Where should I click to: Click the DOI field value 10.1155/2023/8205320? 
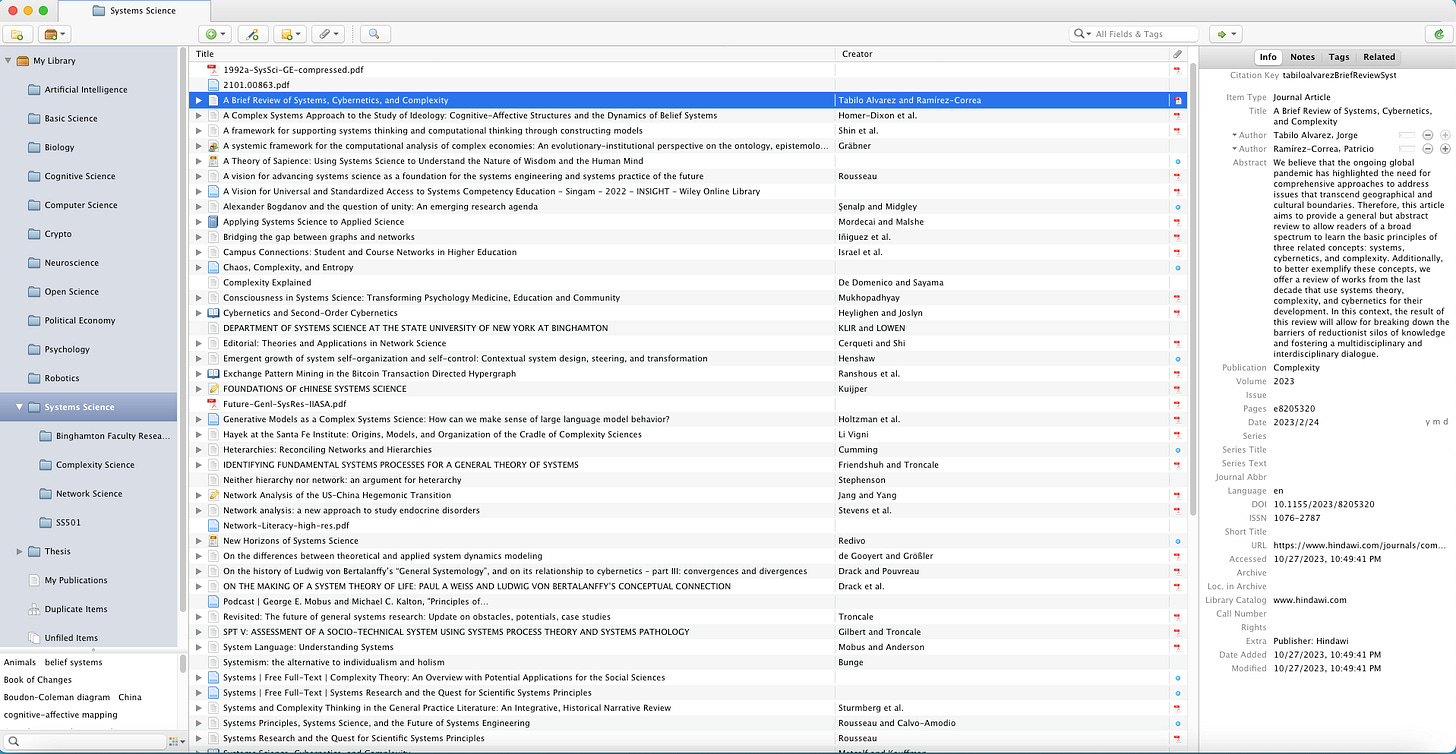point(1323,505)
